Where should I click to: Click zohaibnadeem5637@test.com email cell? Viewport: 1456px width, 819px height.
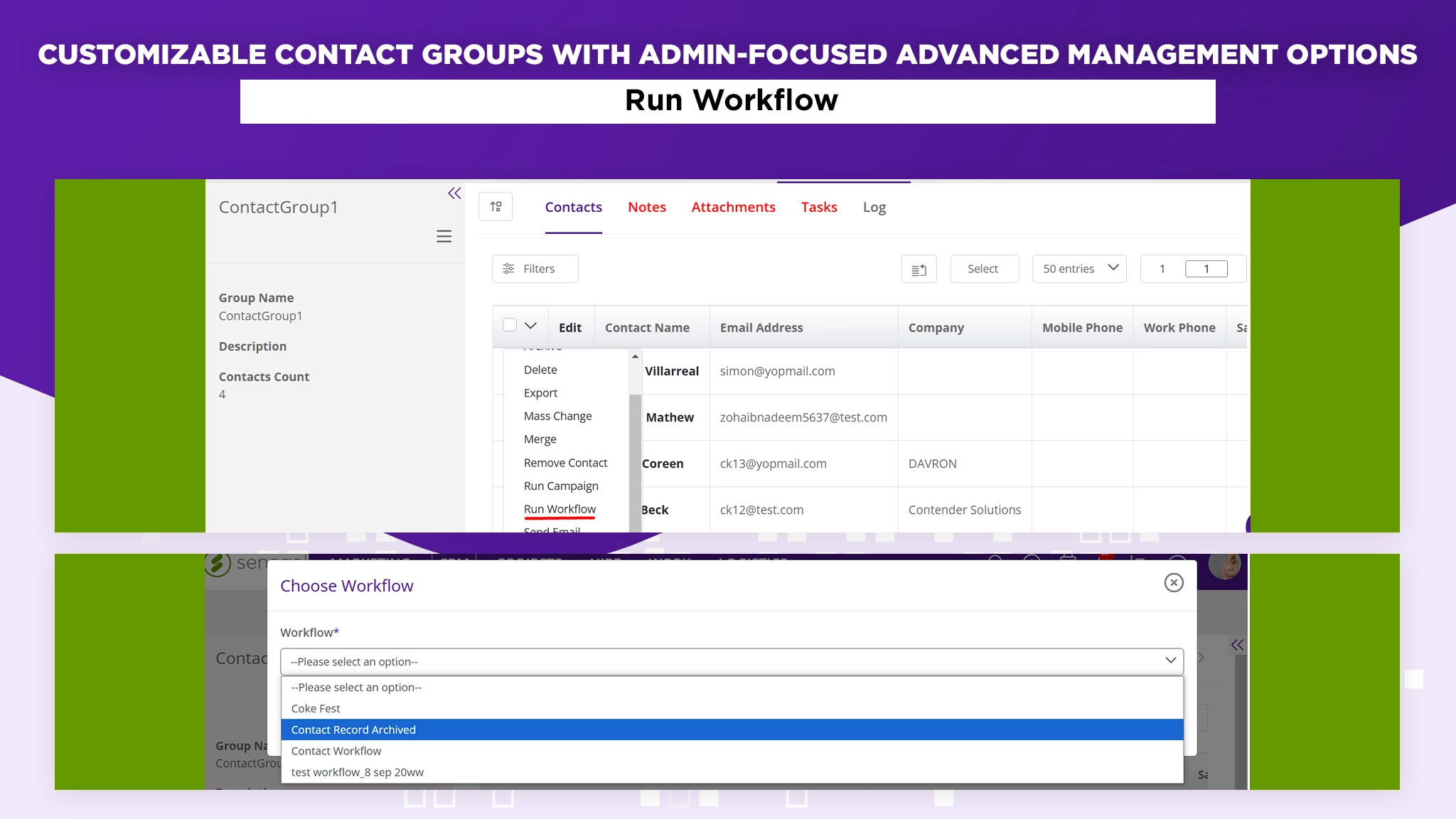click(803, 417)
